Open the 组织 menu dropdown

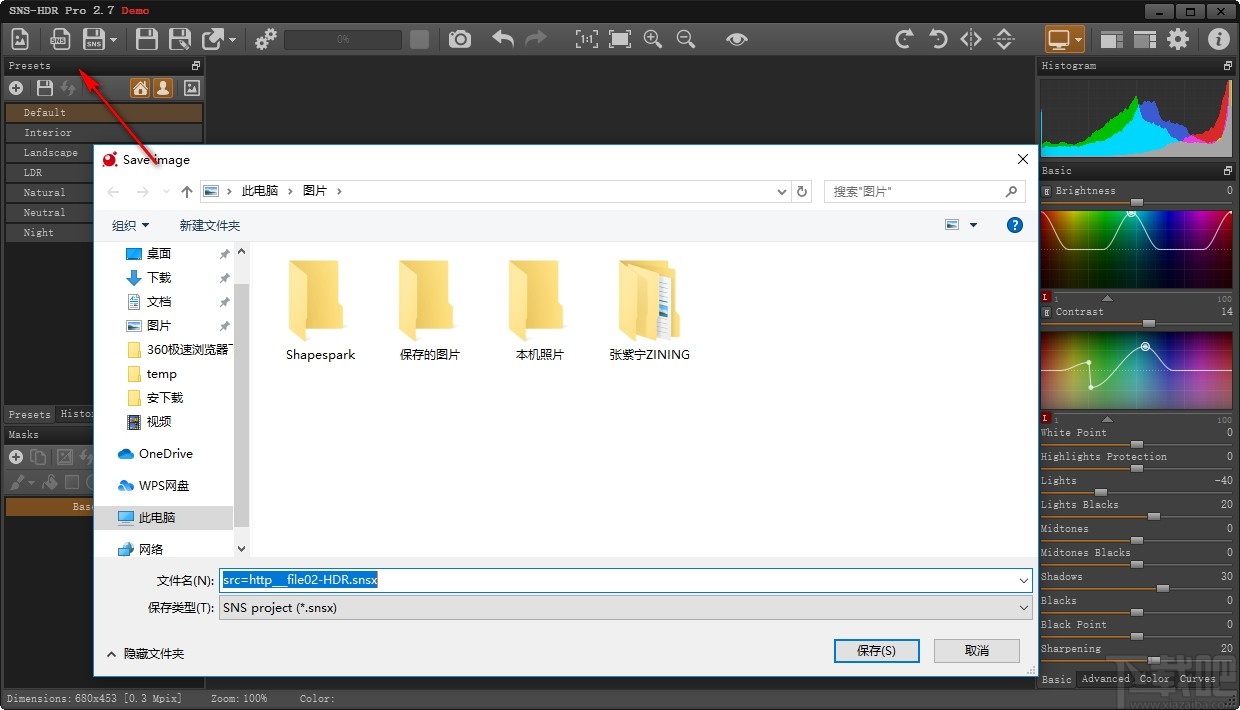tap(130, 226)
